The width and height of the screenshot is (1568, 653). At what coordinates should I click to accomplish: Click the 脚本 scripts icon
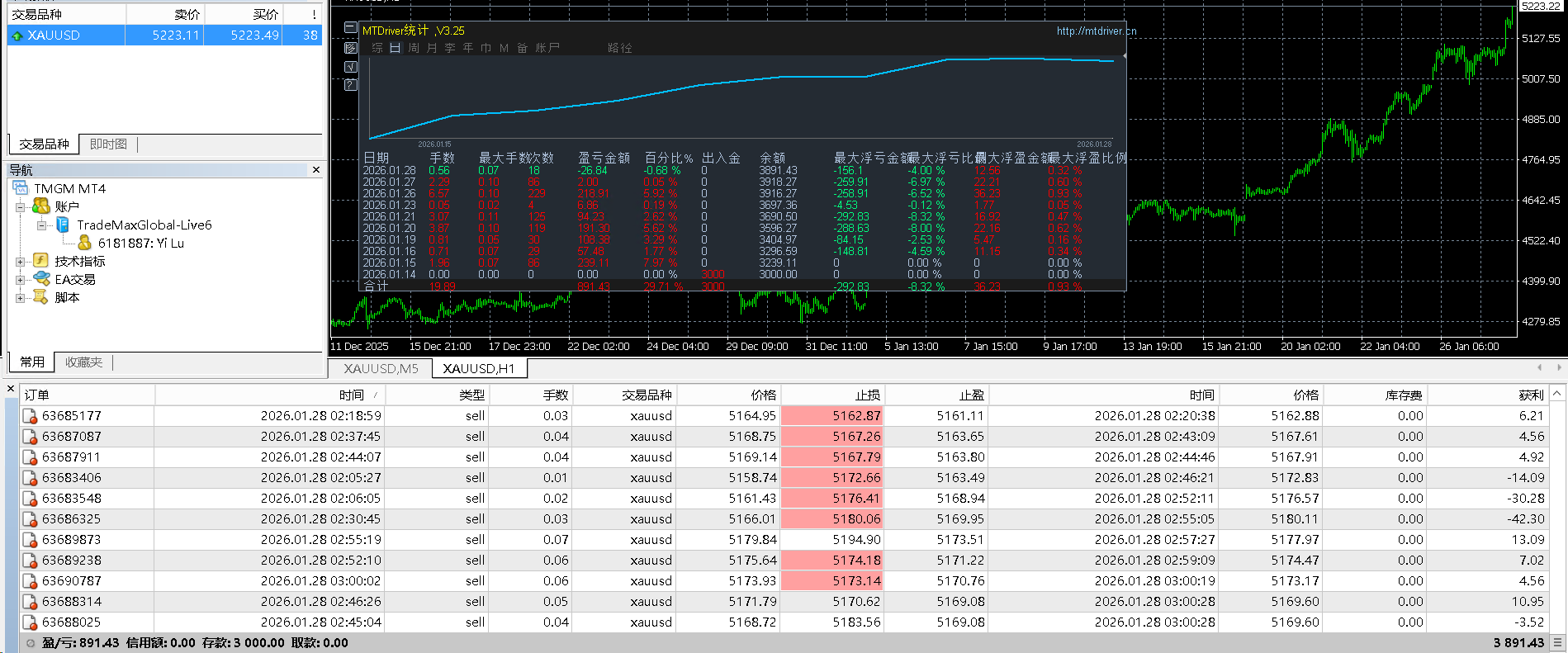tap(40, 297)
